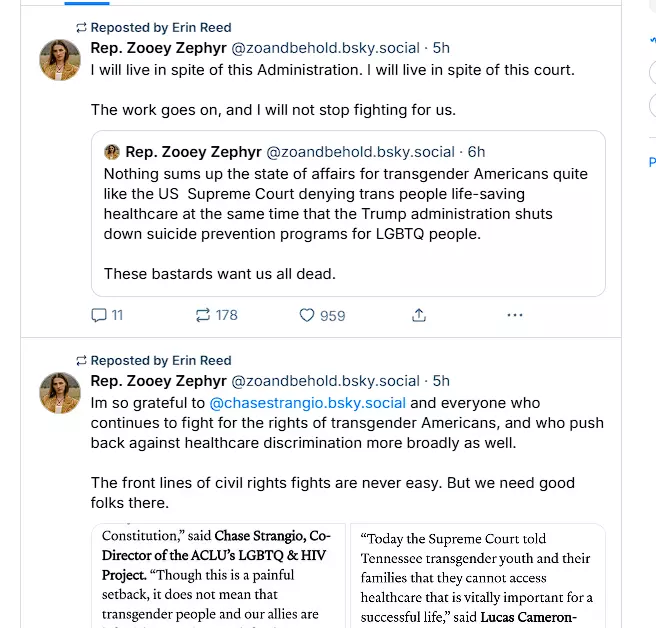Click author name inside the quoted post

click(193, 152)
